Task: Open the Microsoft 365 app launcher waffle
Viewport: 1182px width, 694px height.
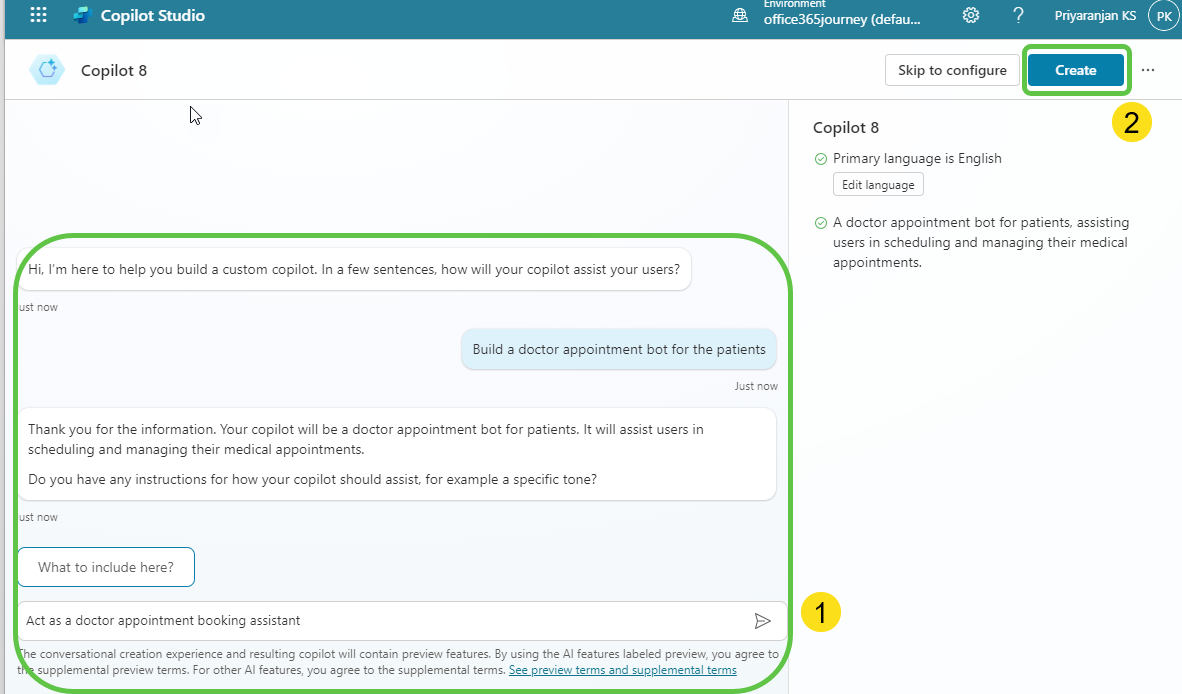Action: point(38,14)
